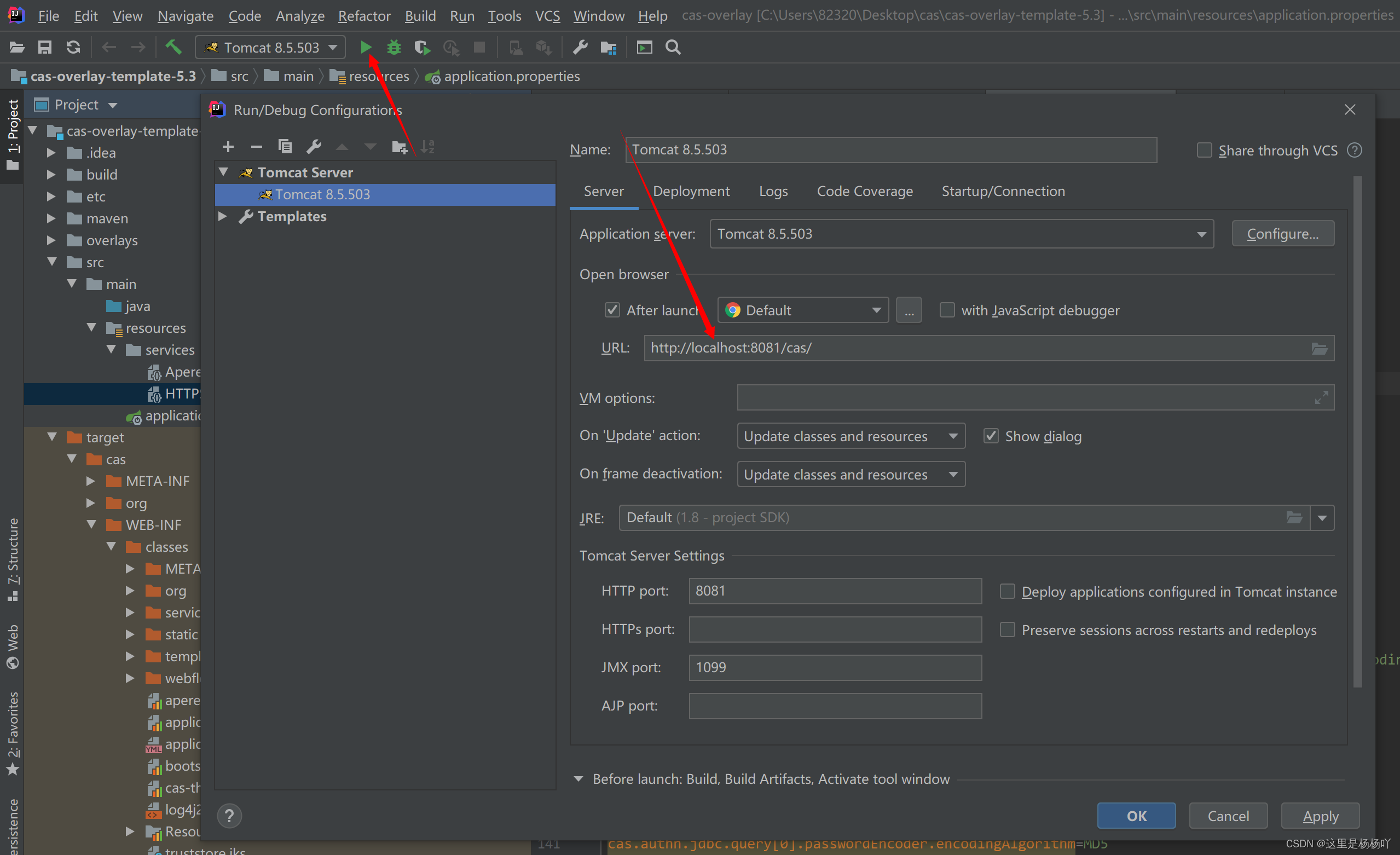Viewport: 1400px width, 855px height.
Task: Copy configuration using the duplicate icon
Action: click(285, 147)
